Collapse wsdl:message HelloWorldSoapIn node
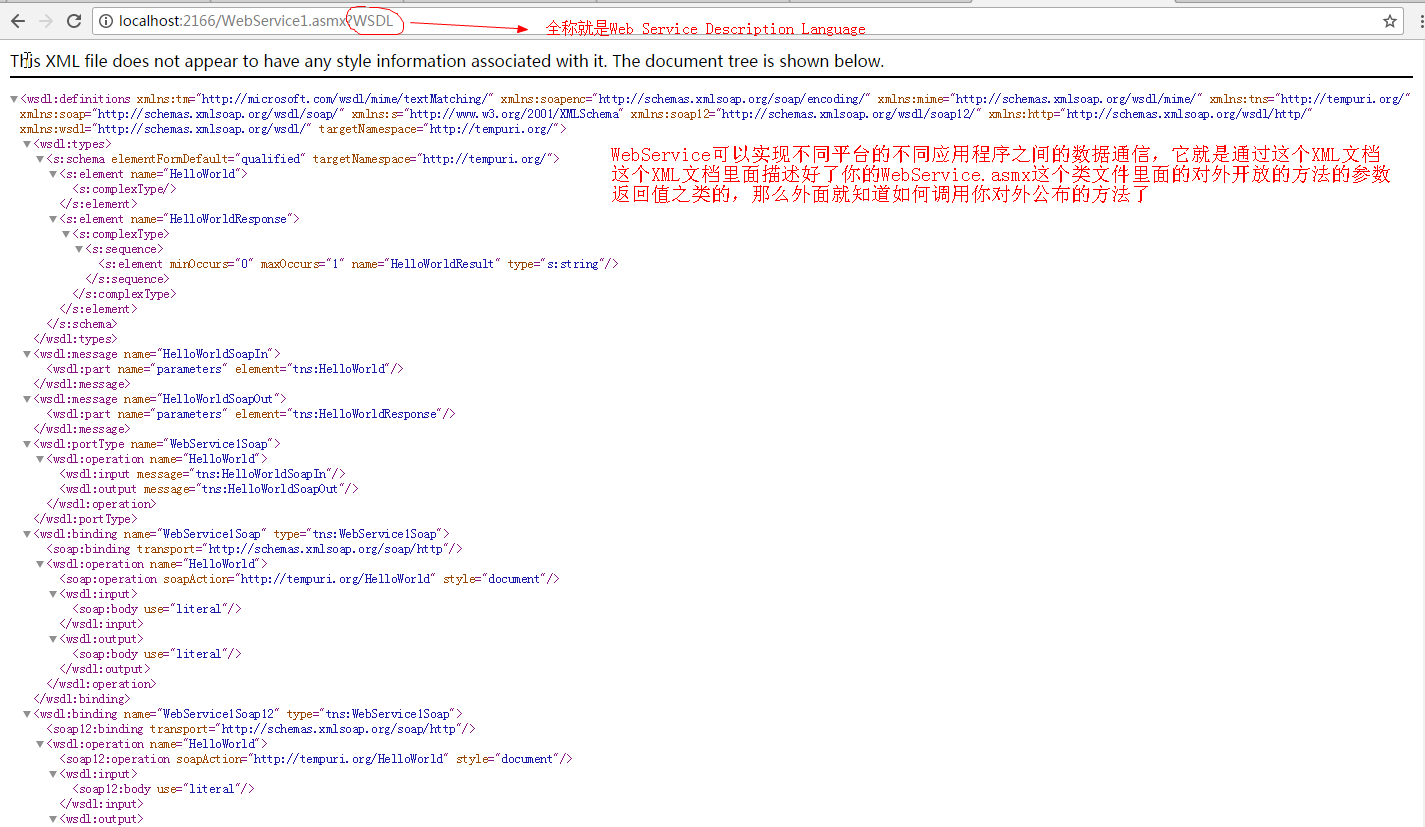 (x=27, y=354)
